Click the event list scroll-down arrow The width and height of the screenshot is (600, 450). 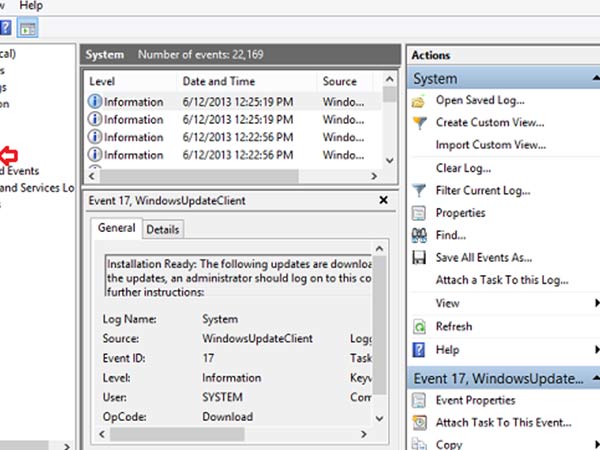click(x=390, y=160)
